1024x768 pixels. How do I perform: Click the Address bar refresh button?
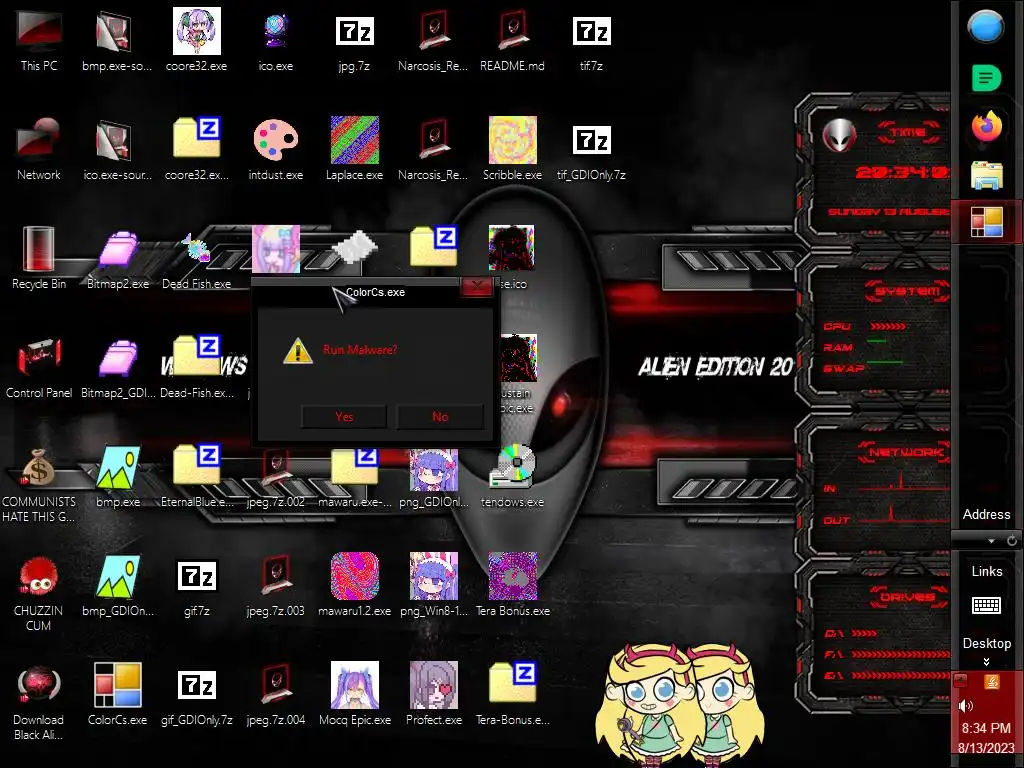click(1012, 541)
